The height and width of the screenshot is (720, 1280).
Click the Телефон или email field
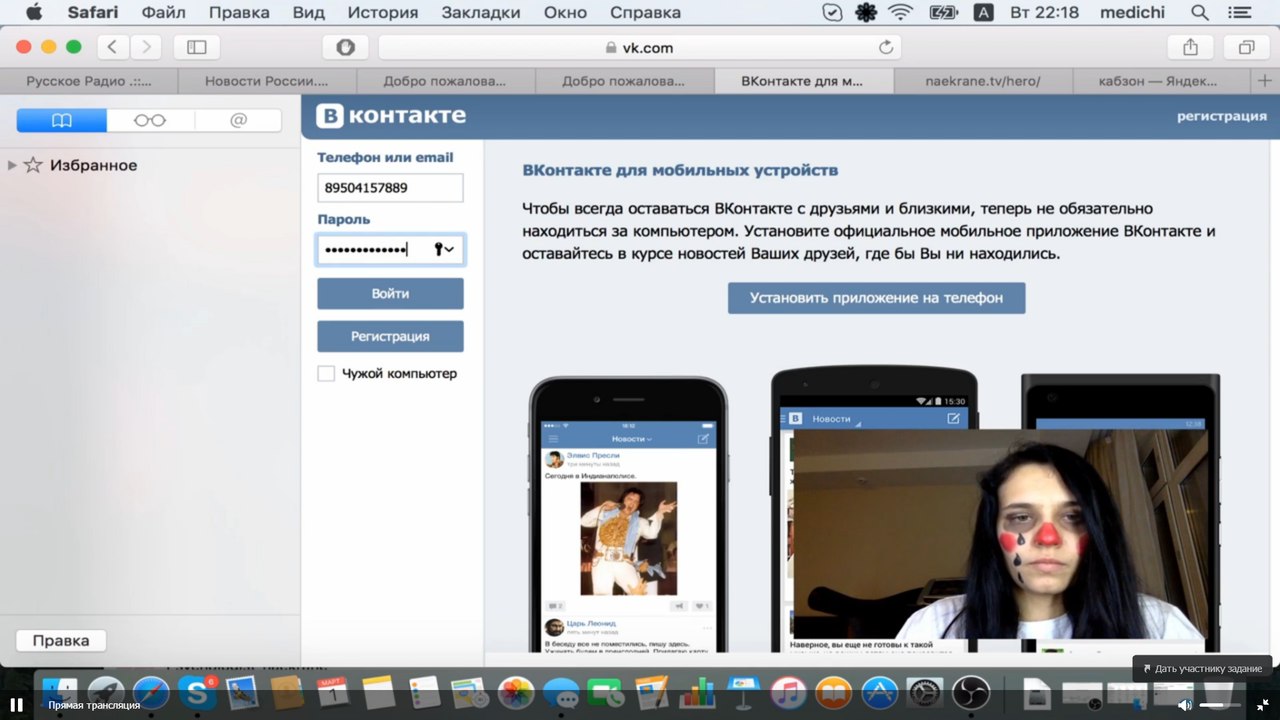click(x=390, y=187)
